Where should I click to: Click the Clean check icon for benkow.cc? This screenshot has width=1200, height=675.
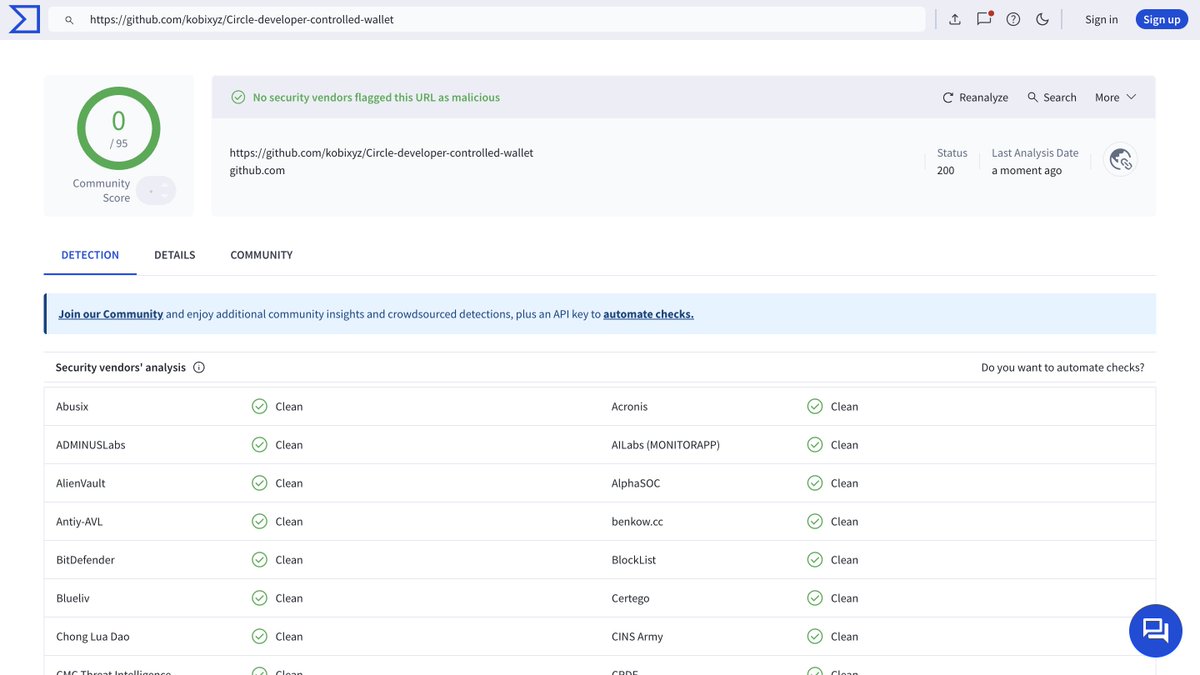814,521
